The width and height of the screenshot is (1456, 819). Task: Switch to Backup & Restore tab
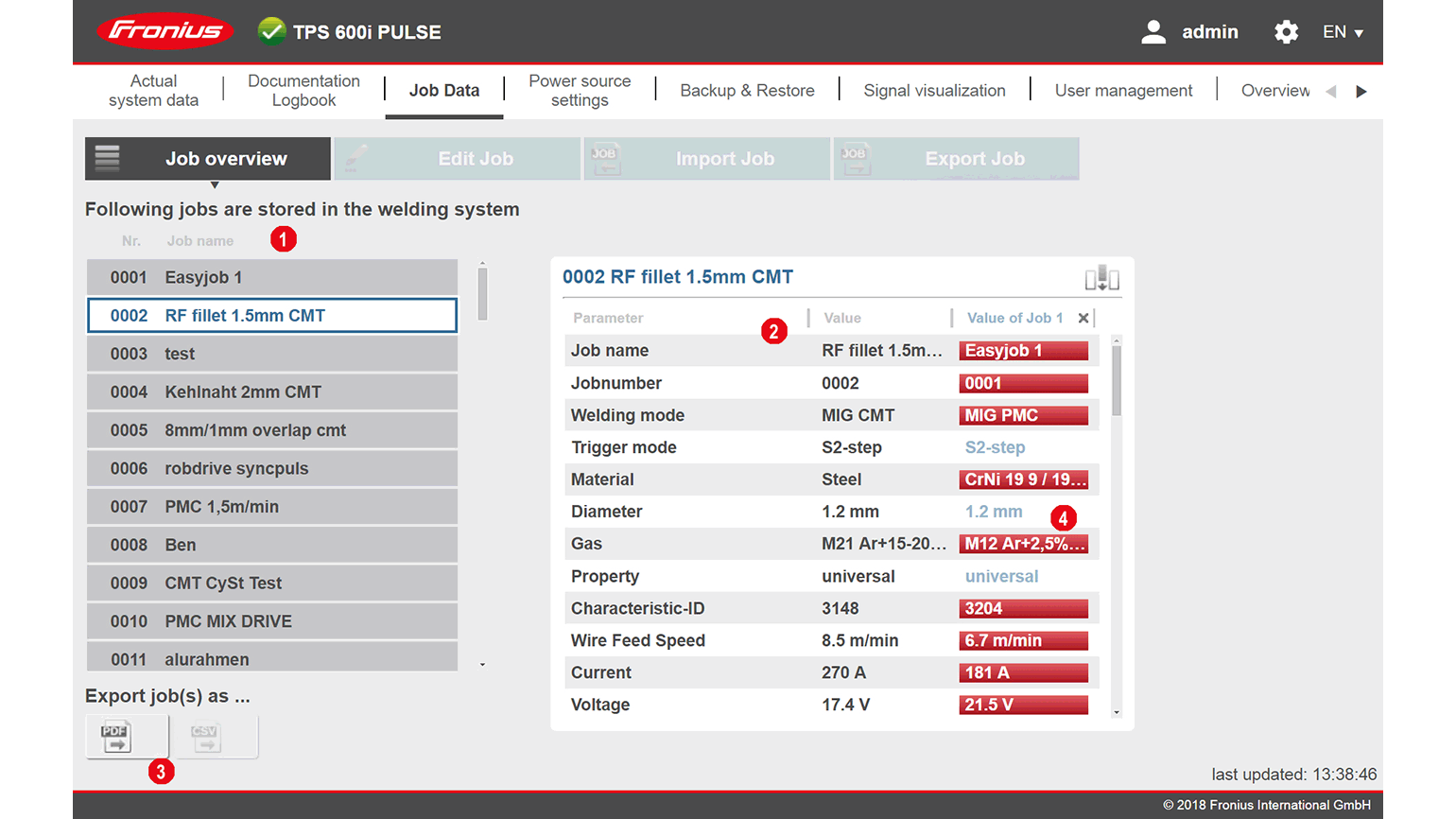click(747, 91)
